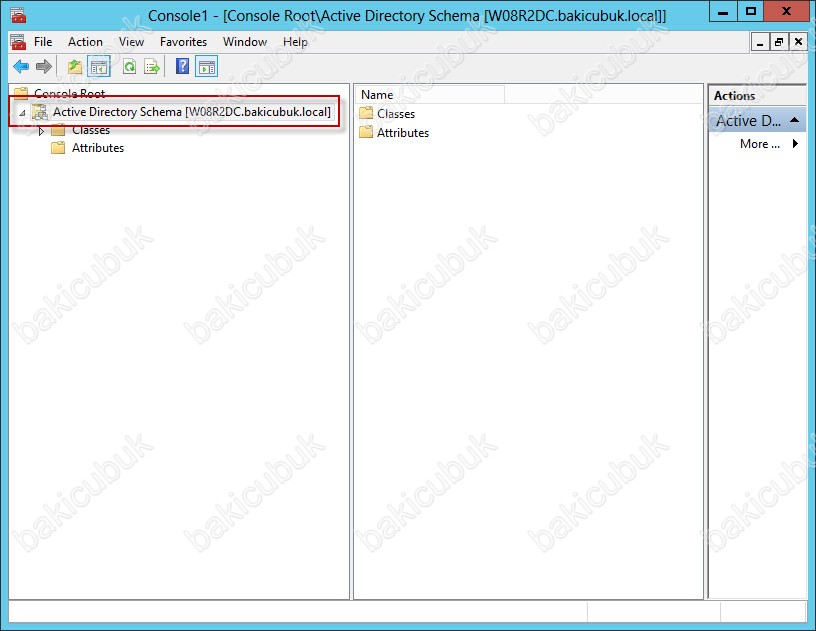Click the Export List toolbar icon
This screenshot has height=631, width=816.
coord(151,67)
